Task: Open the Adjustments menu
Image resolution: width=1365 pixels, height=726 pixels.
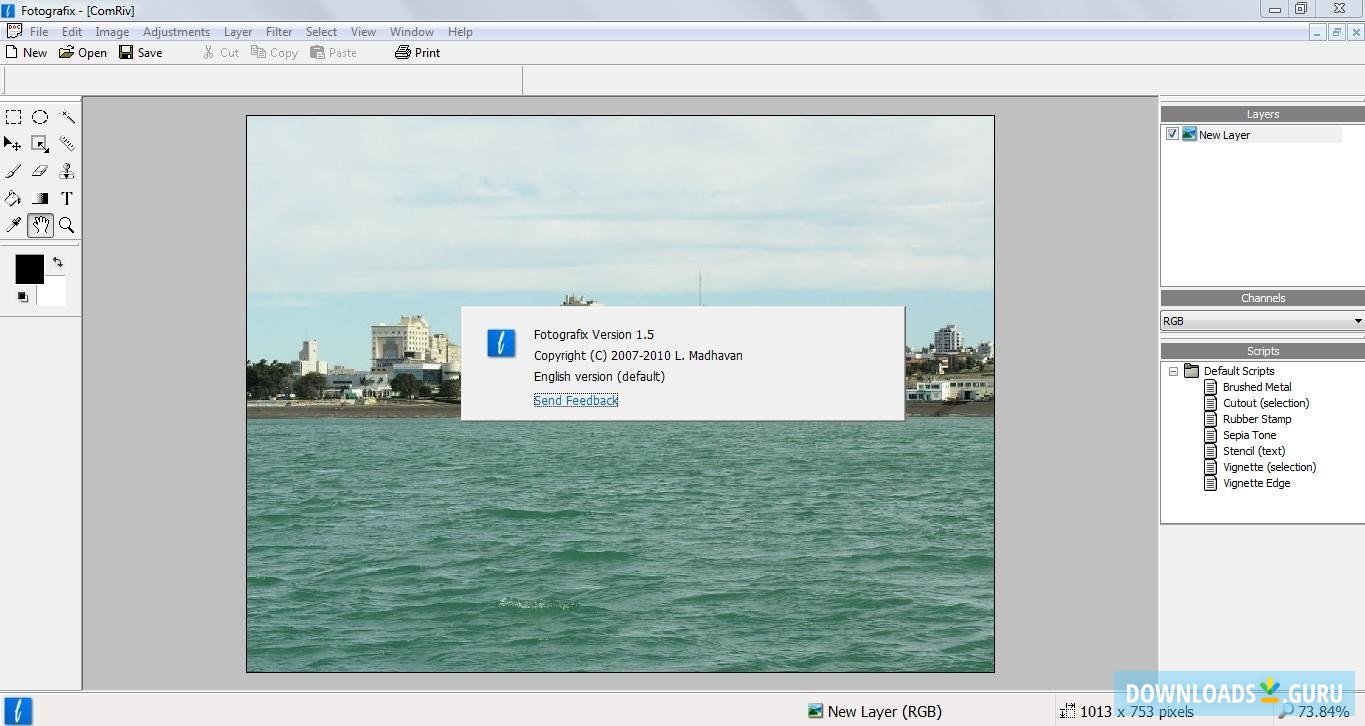Action: tap(176, 32)
